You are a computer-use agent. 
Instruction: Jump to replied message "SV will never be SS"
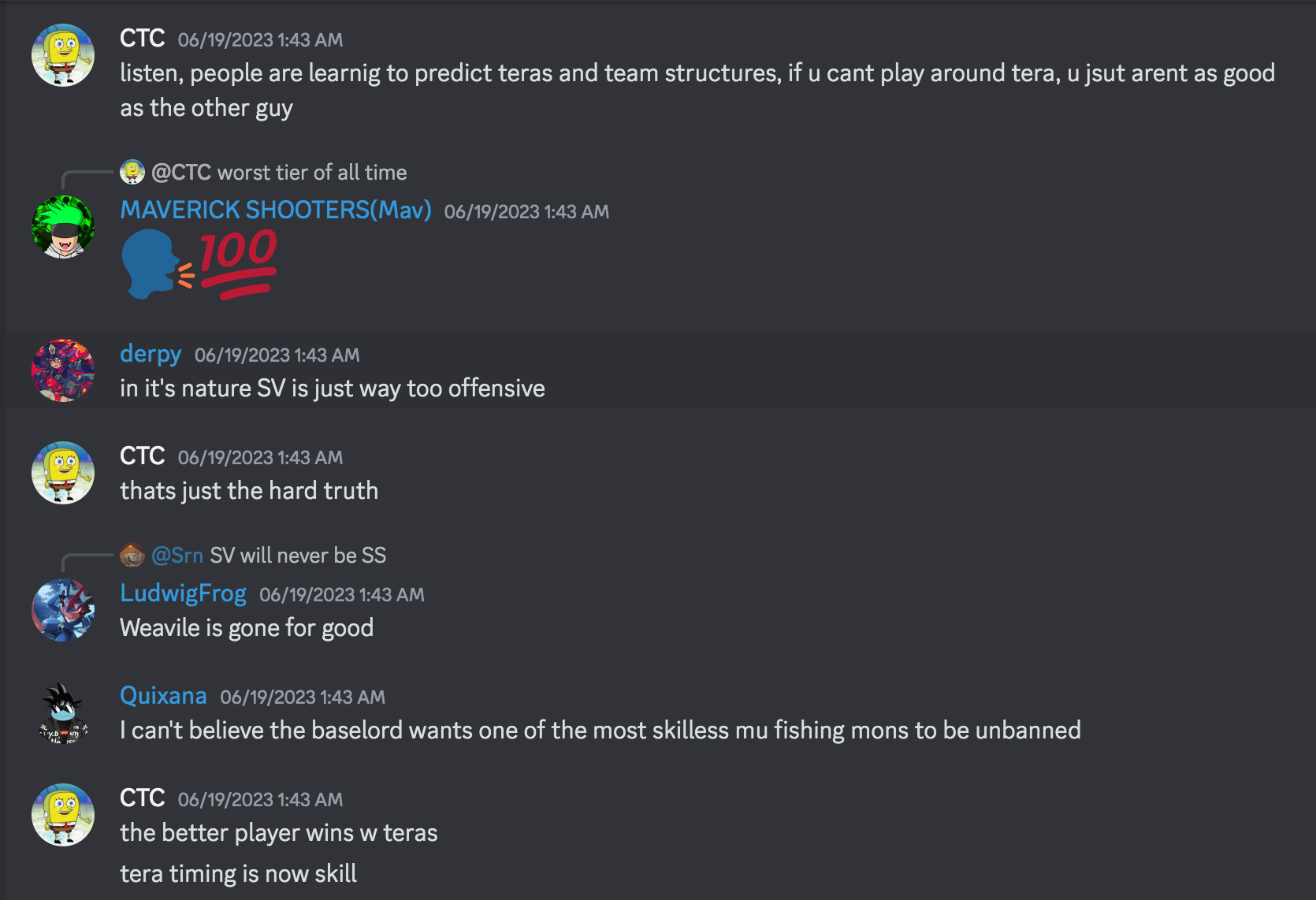(x=298, y=556)
